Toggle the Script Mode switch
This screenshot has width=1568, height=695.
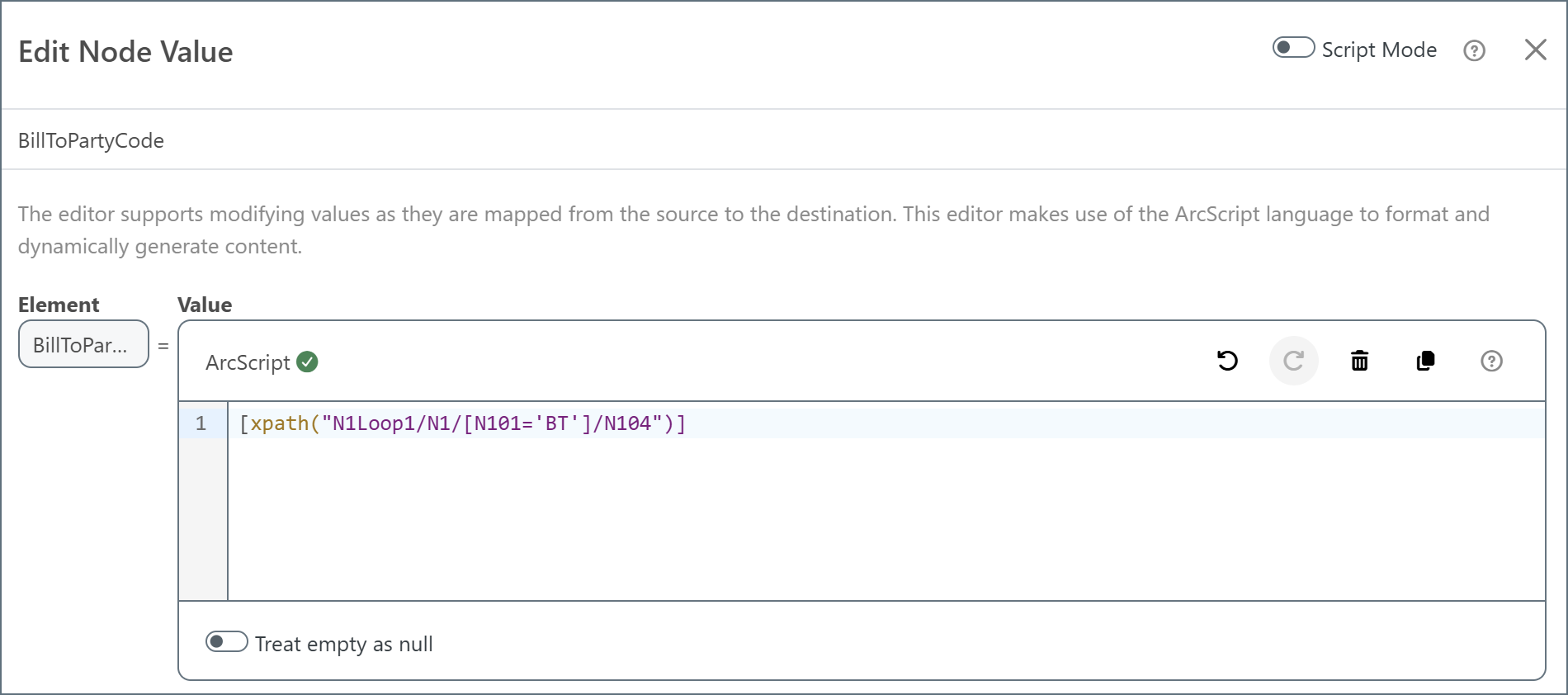1292,48
